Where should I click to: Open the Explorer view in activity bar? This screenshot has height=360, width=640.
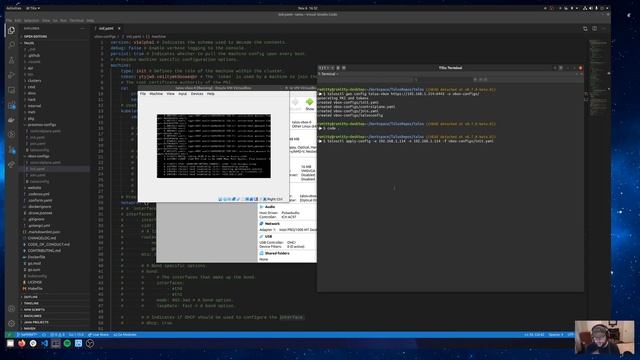click(x=11, y=30)
